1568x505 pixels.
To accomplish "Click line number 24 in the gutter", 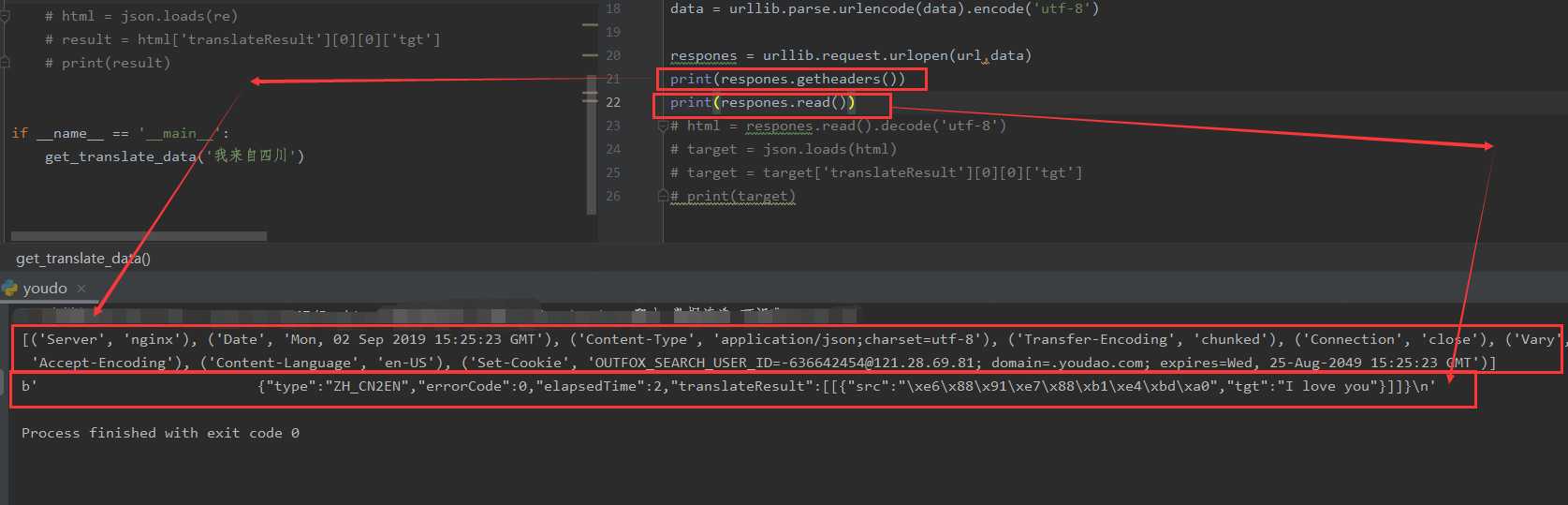I will pos(613,149).
